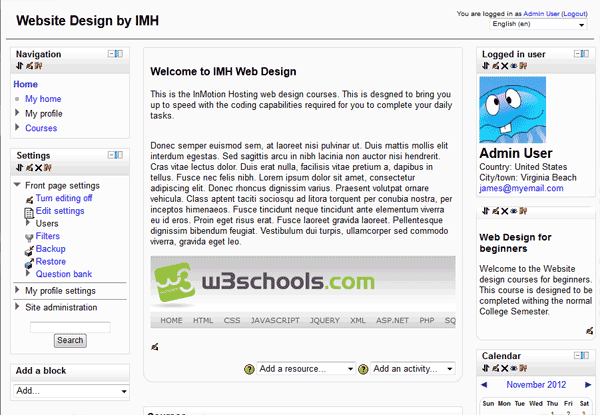Click move icon above Web Design for beginners block
This screenshot has width=600, height=415.
(x=486, y=211)
